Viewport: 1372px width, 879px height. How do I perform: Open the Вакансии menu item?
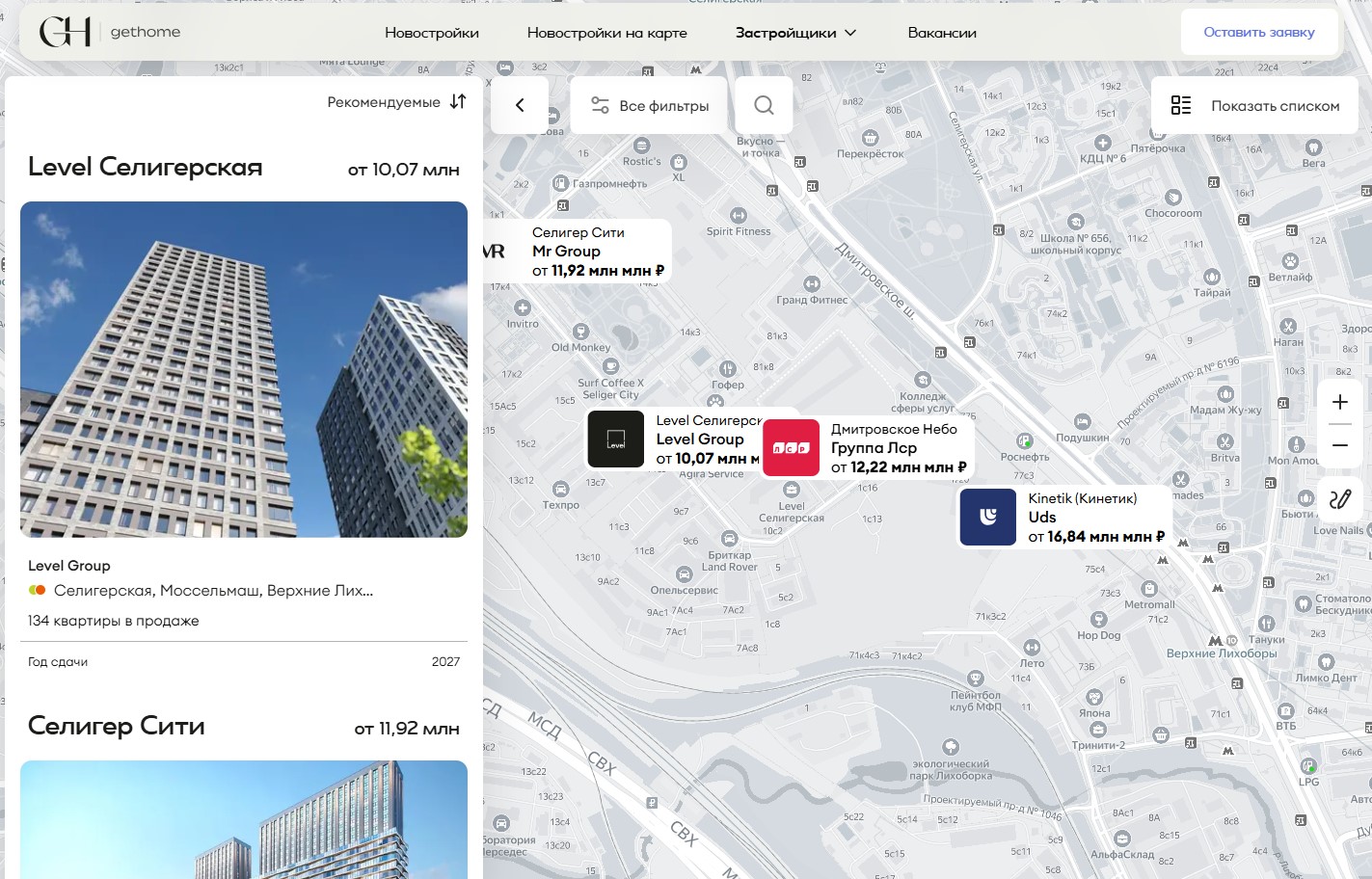942,33
